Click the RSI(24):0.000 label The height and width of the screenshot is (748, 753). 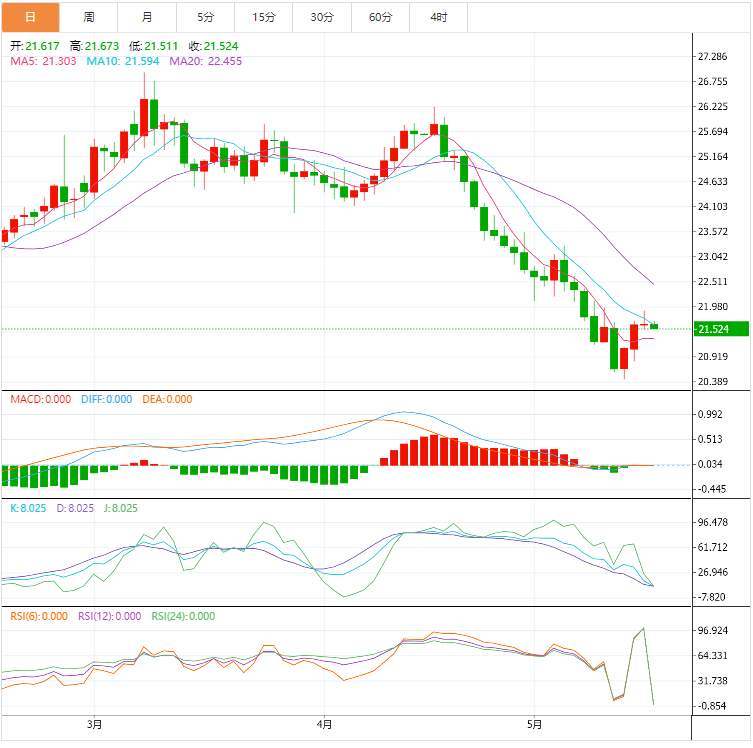[183, 616]
